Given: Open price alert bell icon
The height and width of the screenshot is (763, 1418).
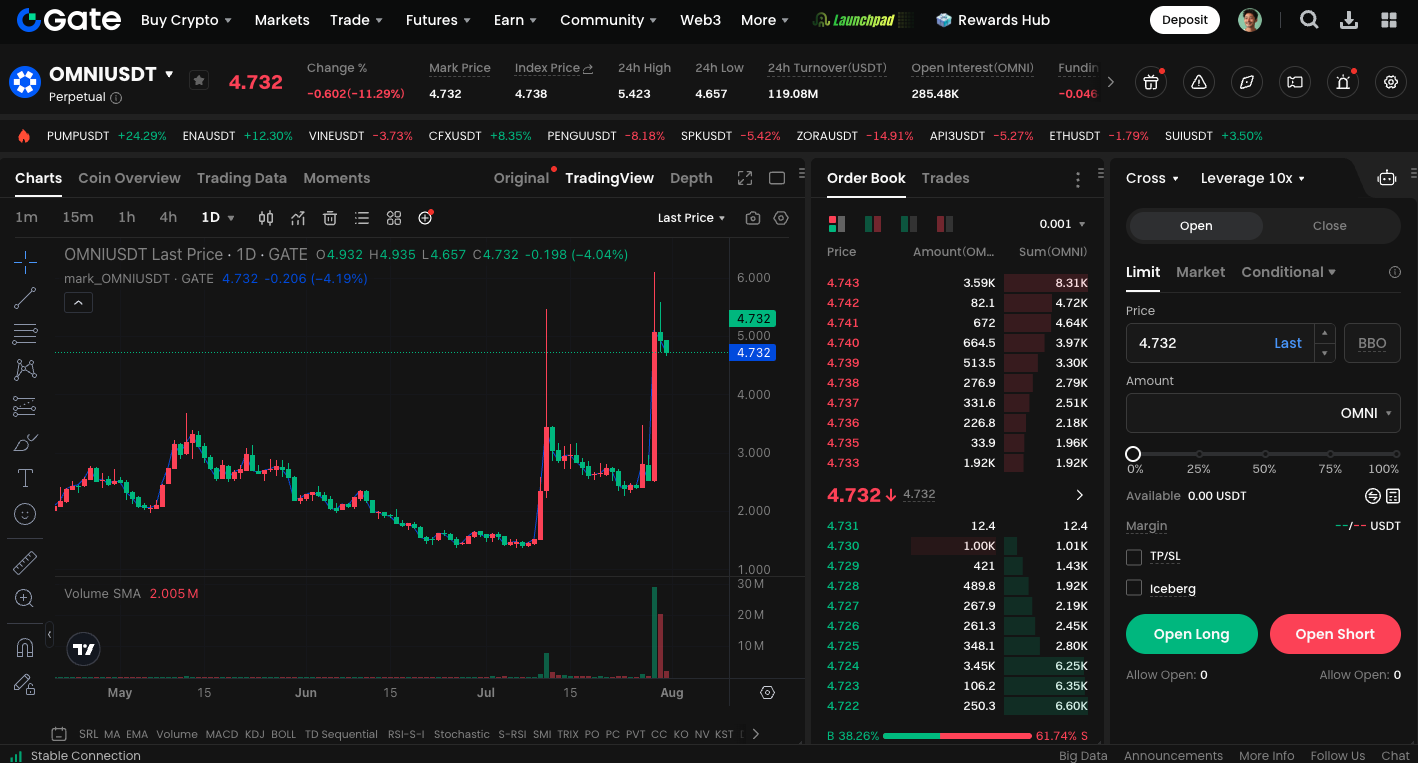Looking at the screenshot, I should coord(1343,82).
